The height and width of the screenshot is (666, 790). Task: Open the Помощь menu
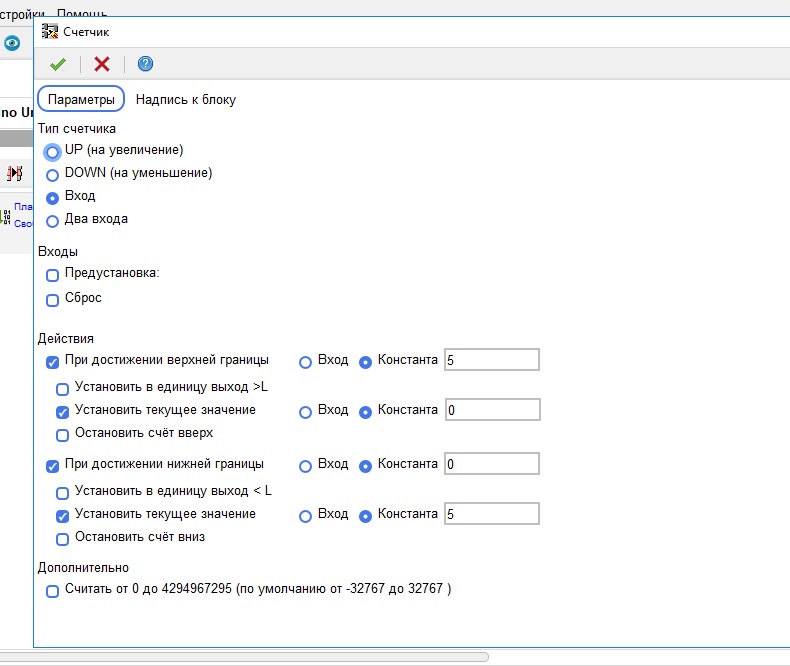pos(82,10)
